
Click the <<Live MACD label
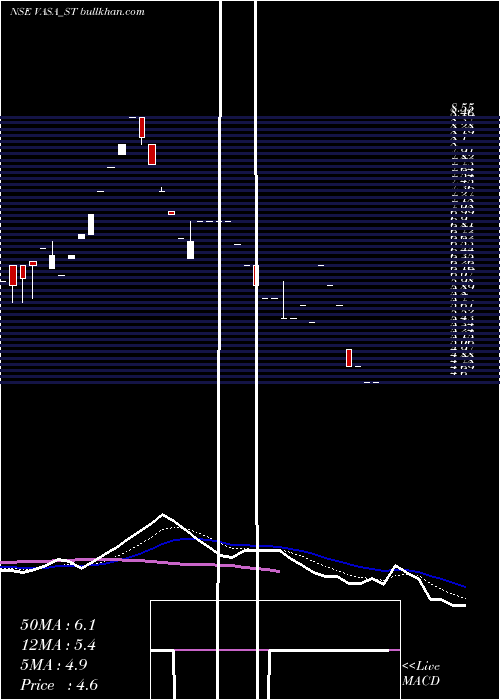click(x=421, y=673)
